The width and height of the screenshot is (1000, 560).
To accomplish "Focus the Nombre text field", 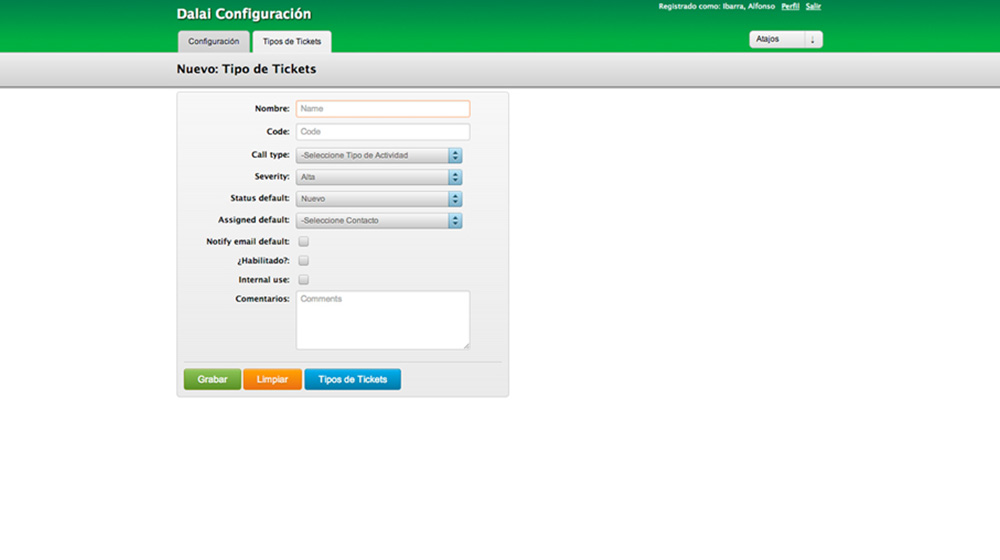I will [x=382, y=109].
